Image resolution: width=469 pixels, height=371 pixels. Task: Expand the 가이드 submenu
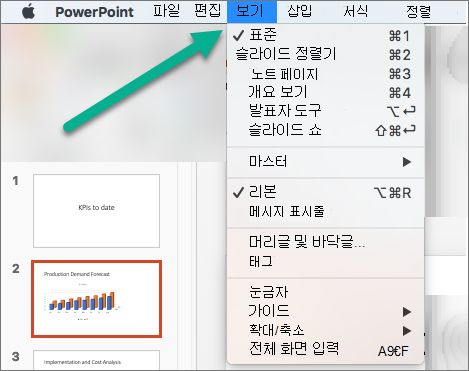(x=326, y=311)
